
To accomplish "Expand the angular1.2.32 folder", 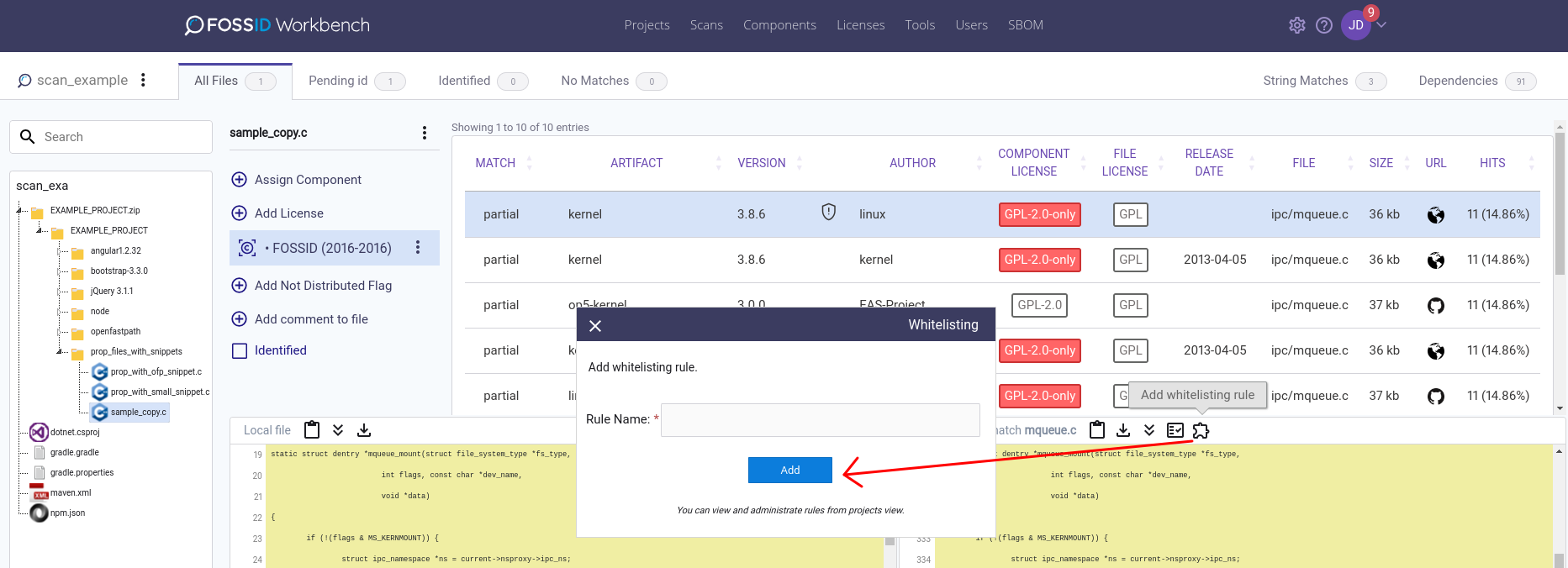I will pos(60,250).
